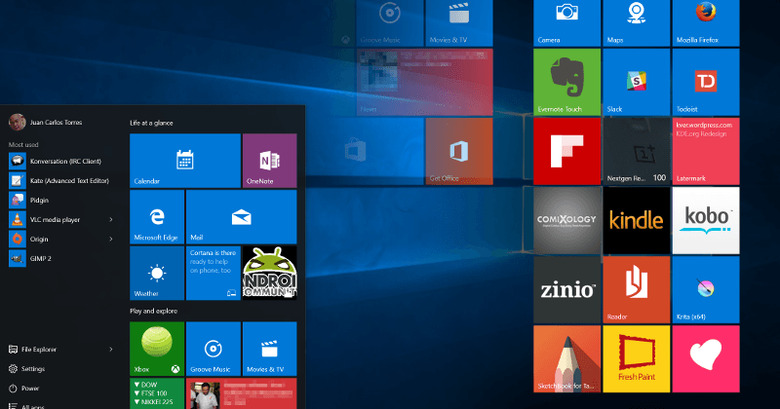This screenshot has width=780, height=409.
Task: Click the Play and explore group title
Action: (x=154, y=311)
